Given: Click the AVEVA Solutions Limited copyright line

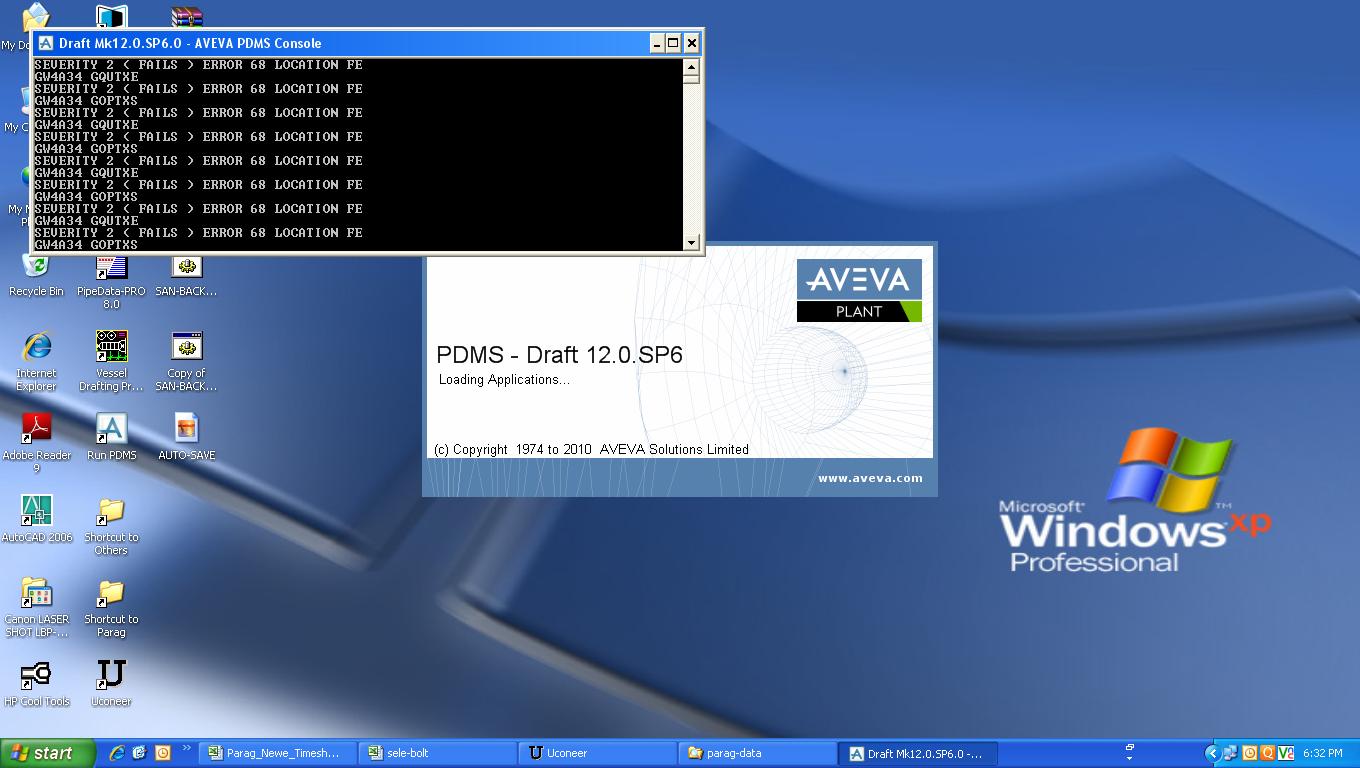Looking at the screenshot, I should [591, 449].
